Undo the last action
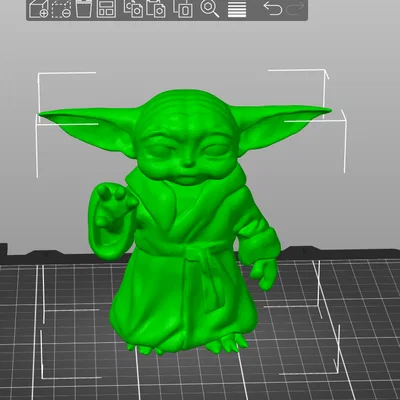400x400 pixels. point(272,8)
